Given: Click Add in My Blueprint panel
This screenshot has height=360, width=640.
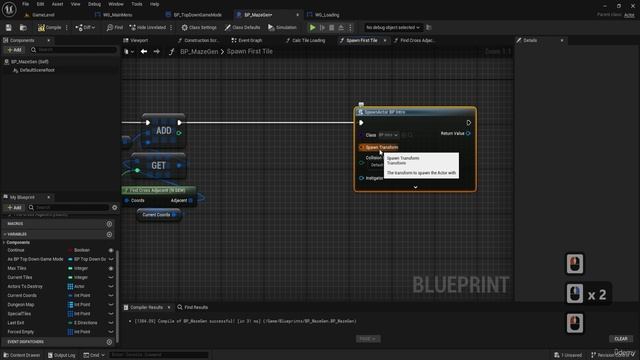Looking at the screenshot, I should pyautogui.click(x=14, y=207).
